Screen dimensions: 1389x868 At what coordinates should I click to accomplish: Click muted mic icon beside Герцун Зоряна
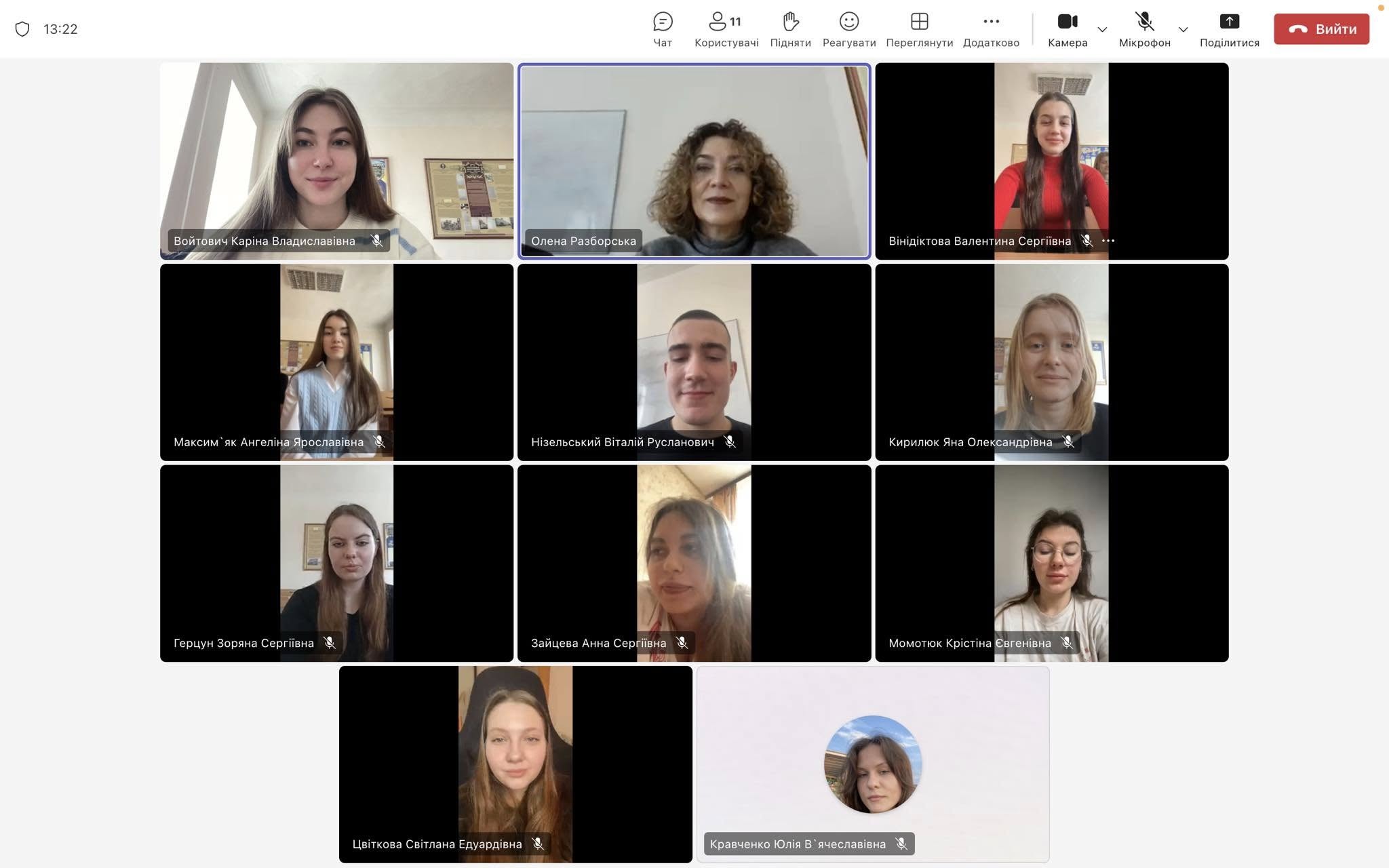pos(330,642)
